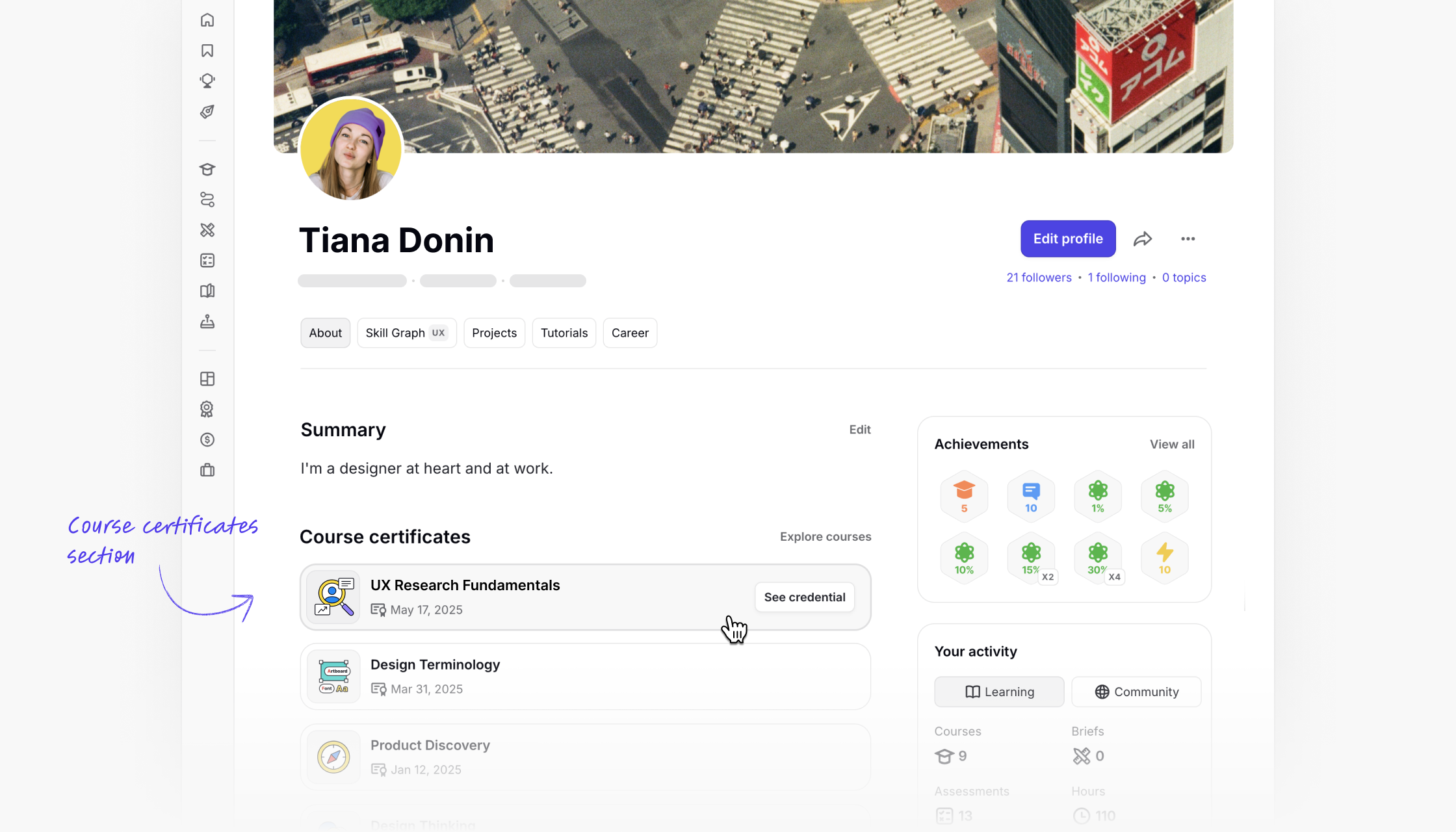Click Edit next to Summary

[860, 430]
